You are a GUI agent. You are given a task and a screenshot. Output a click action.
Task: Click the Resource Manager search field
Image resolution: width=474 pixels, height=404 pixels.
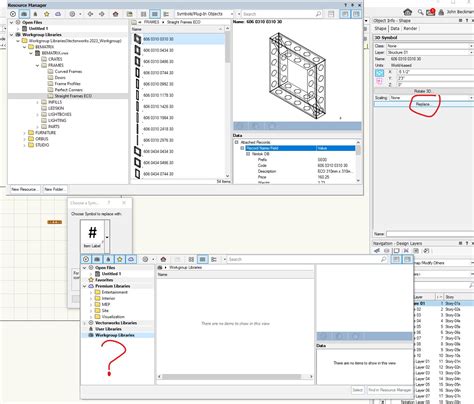(278, 14)
